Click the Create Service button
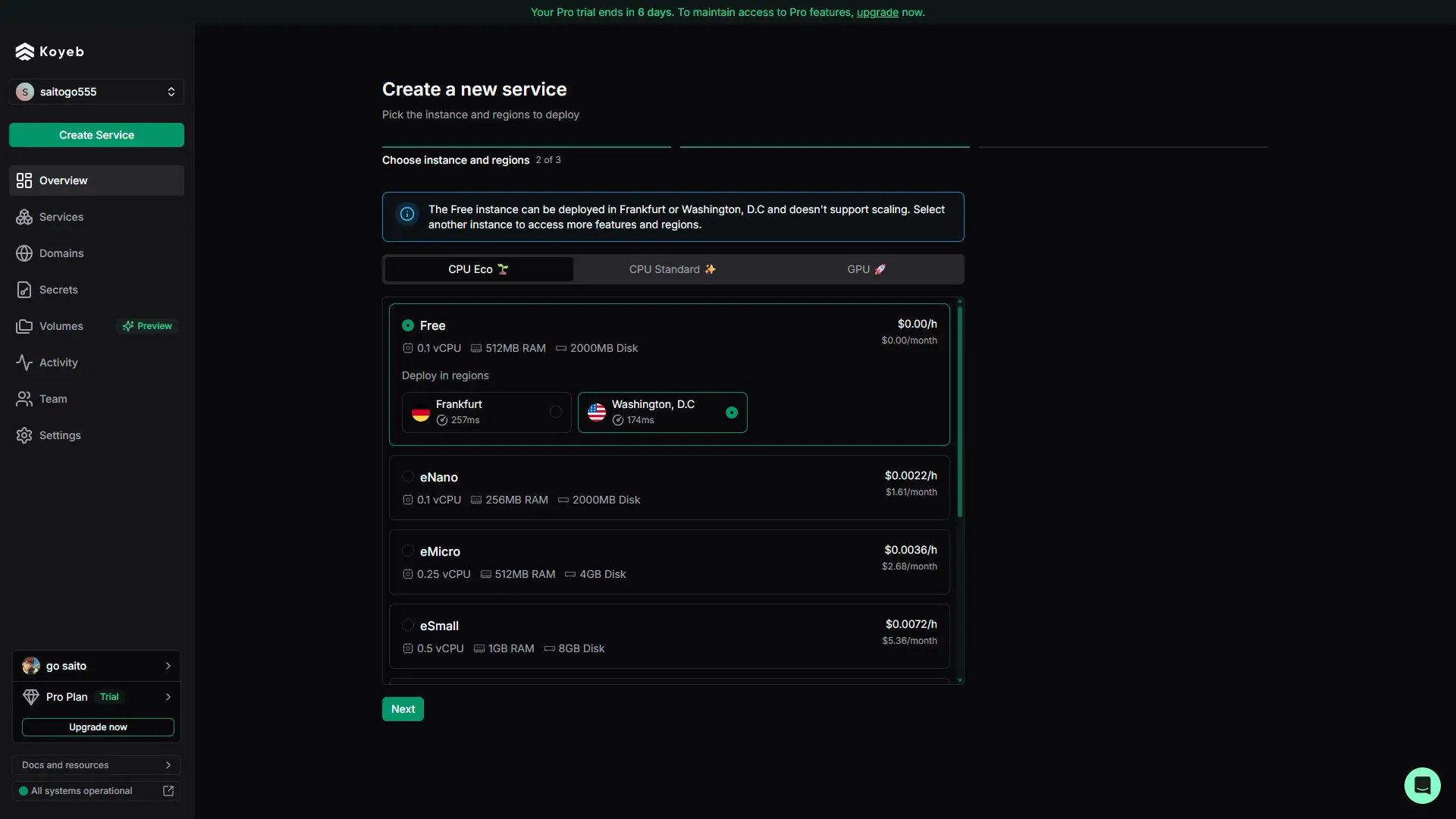This screenshot has width=1456, height=819. click(x=96, y=135)
